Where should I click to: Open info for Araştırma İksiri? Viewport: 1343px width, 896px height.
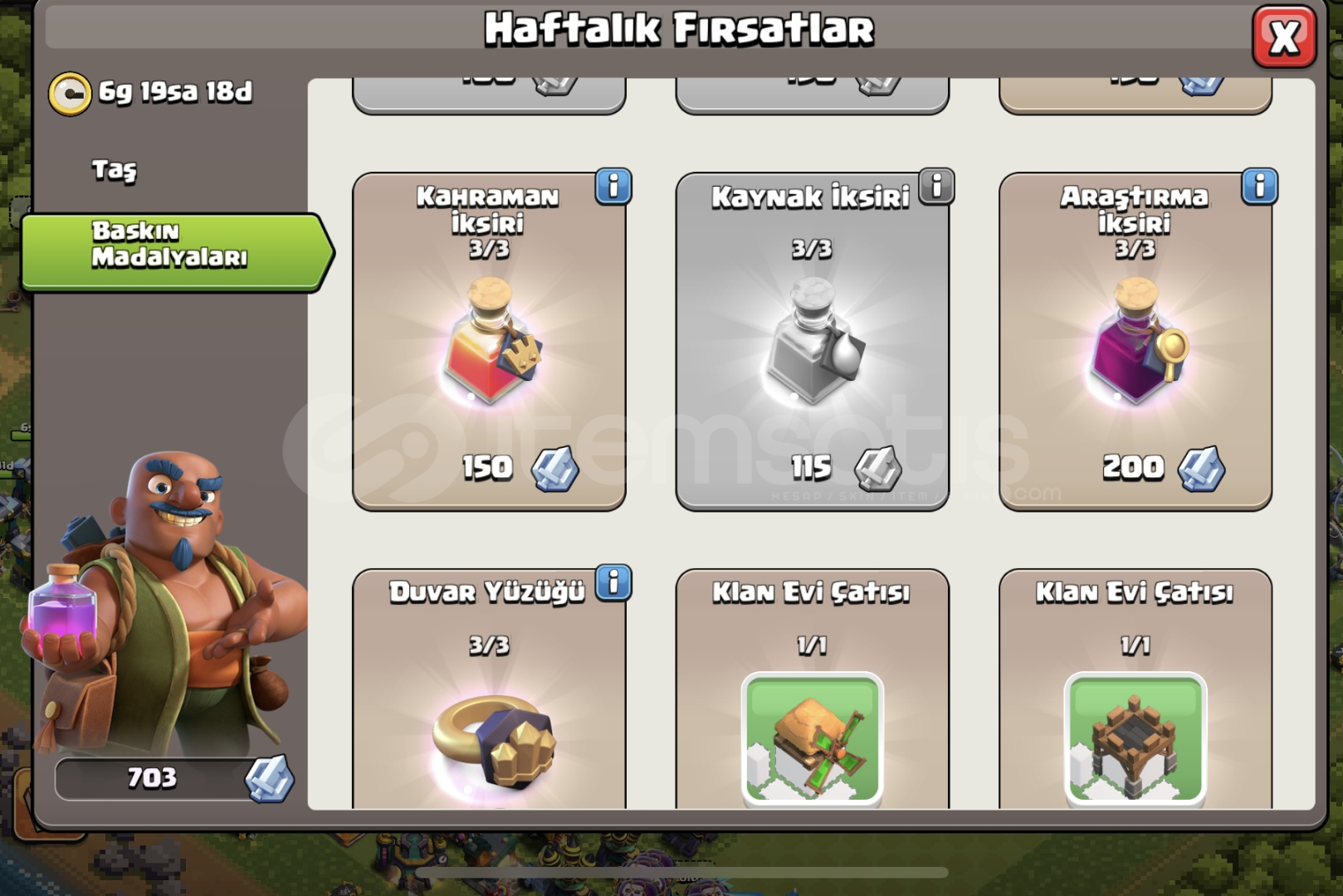(1259, 187)
